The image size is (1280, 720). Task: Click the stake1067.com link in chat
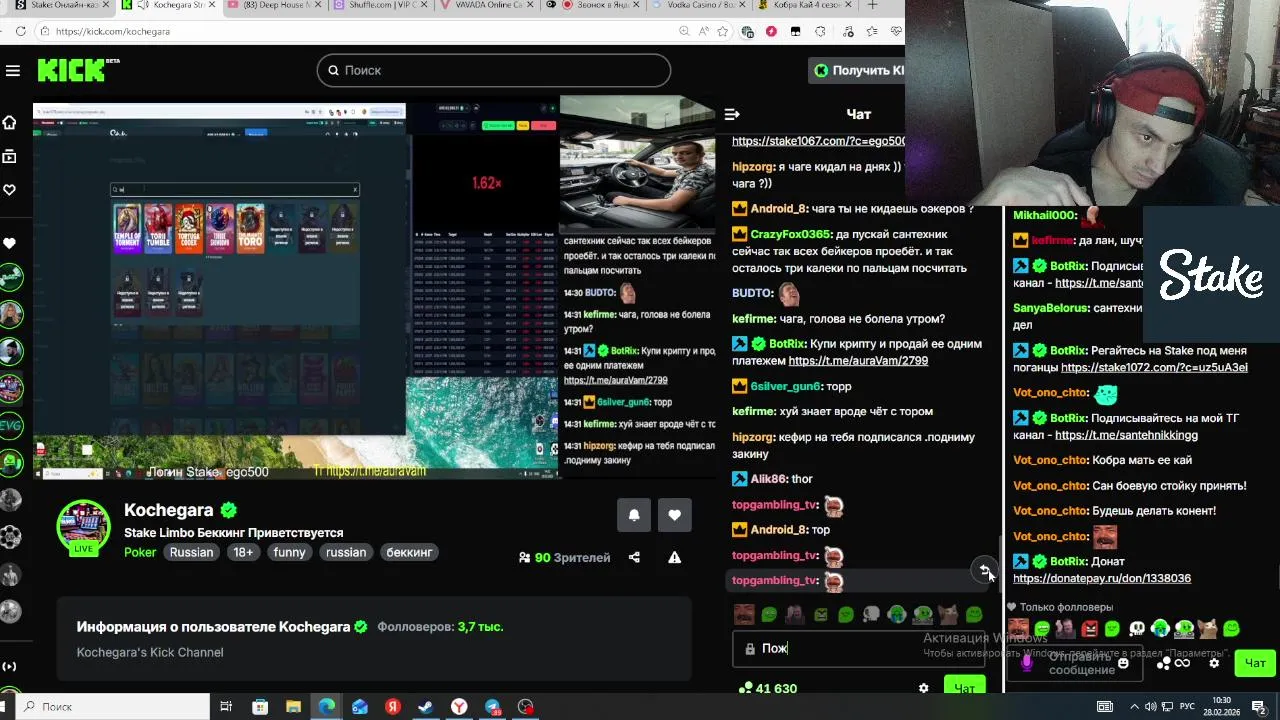point(818,141)
